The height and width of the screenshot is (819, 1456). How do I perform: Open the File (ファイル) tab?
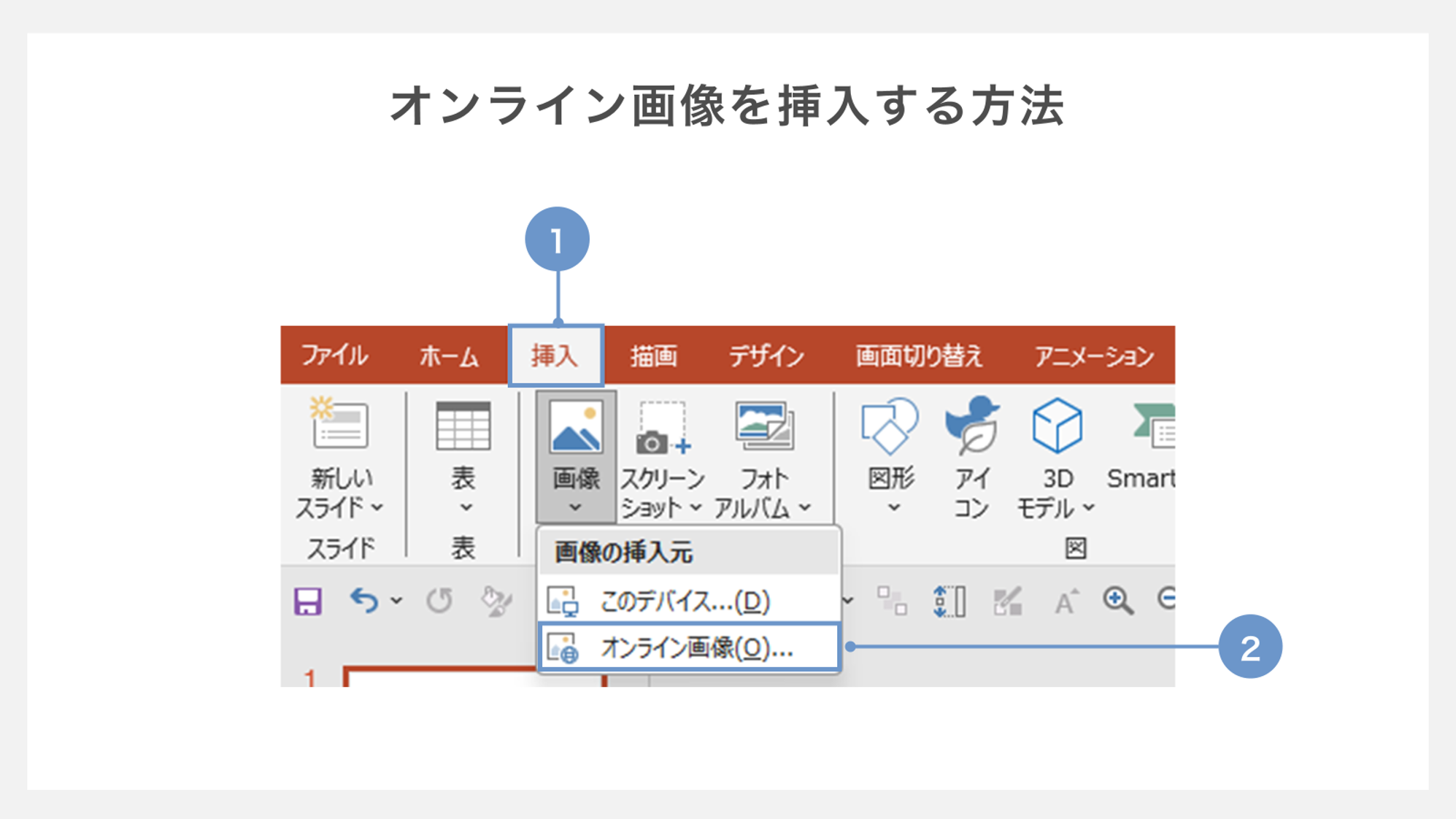pos(334,356)
